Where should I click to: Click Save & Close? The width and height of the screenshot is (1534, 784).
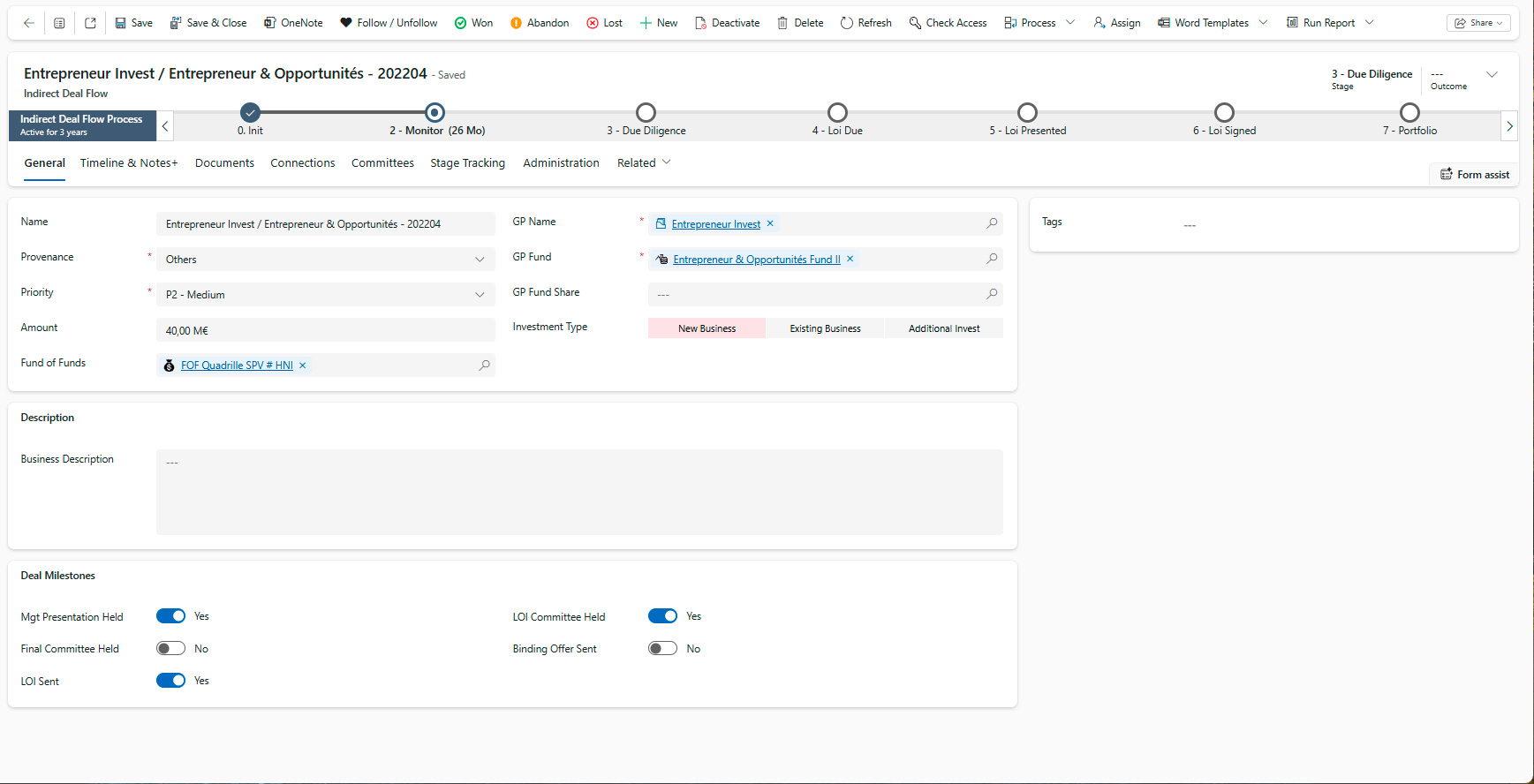tap(208, 23)
